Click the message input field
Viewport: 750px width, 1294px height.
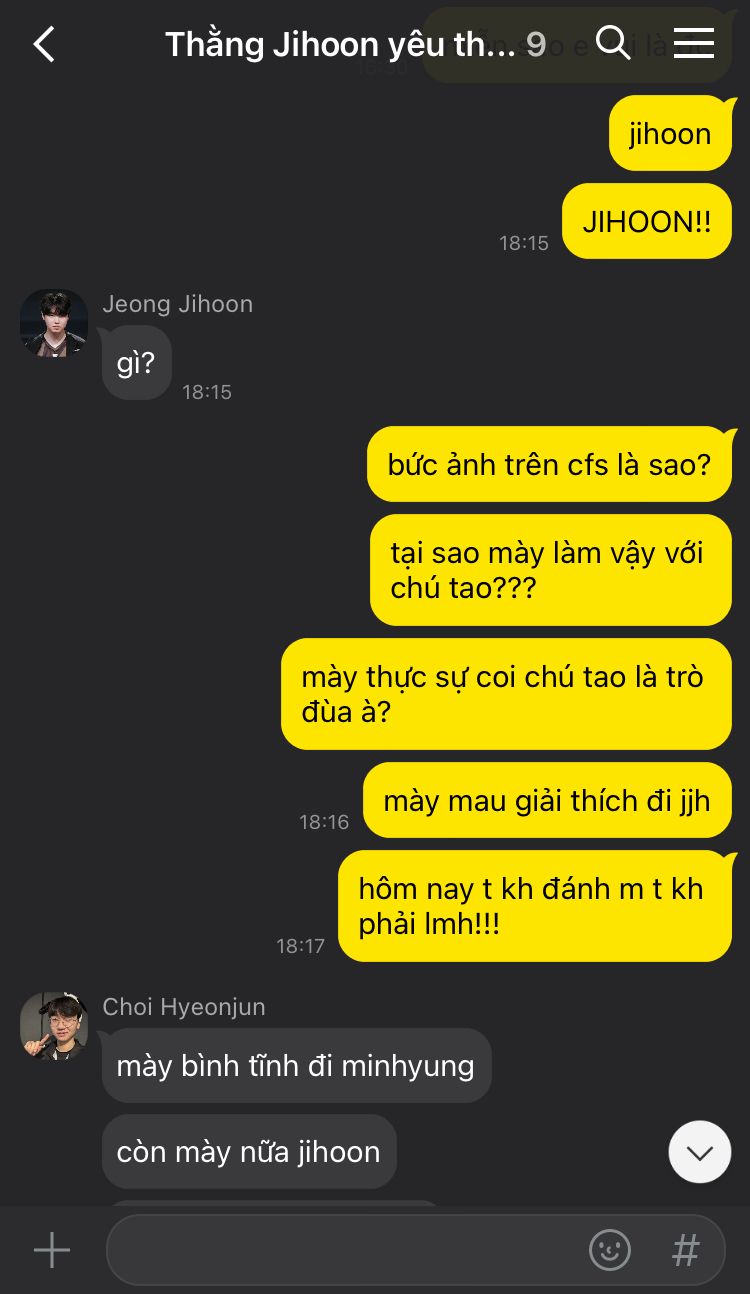(x=415, y=1250)
